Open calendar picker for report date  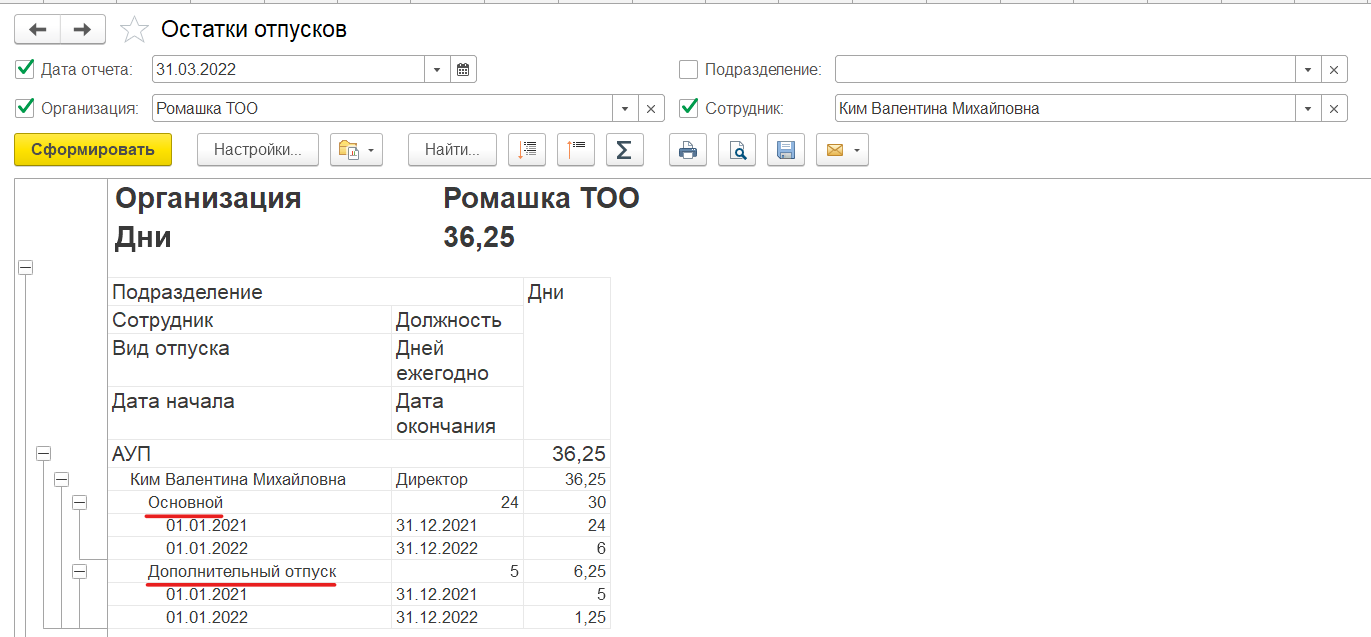[x=463, y=70]
